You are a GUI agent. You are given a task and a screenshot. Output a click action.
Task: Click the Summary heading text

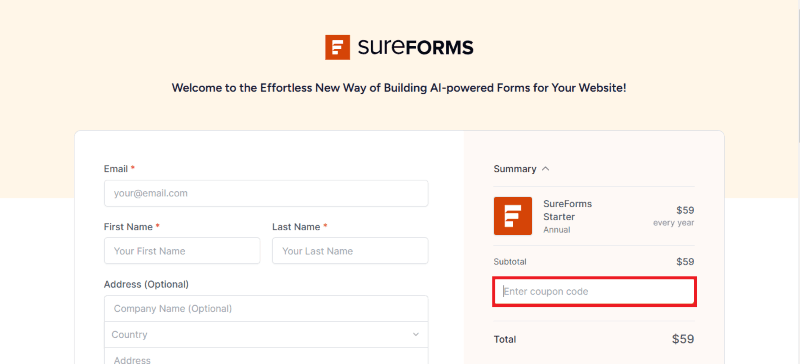click(x=515, y=168)
